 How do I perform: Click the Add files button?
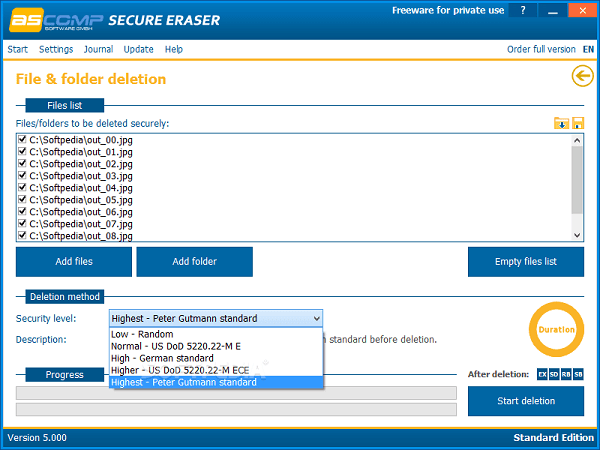pyautogui.click(x=74, y=262)
